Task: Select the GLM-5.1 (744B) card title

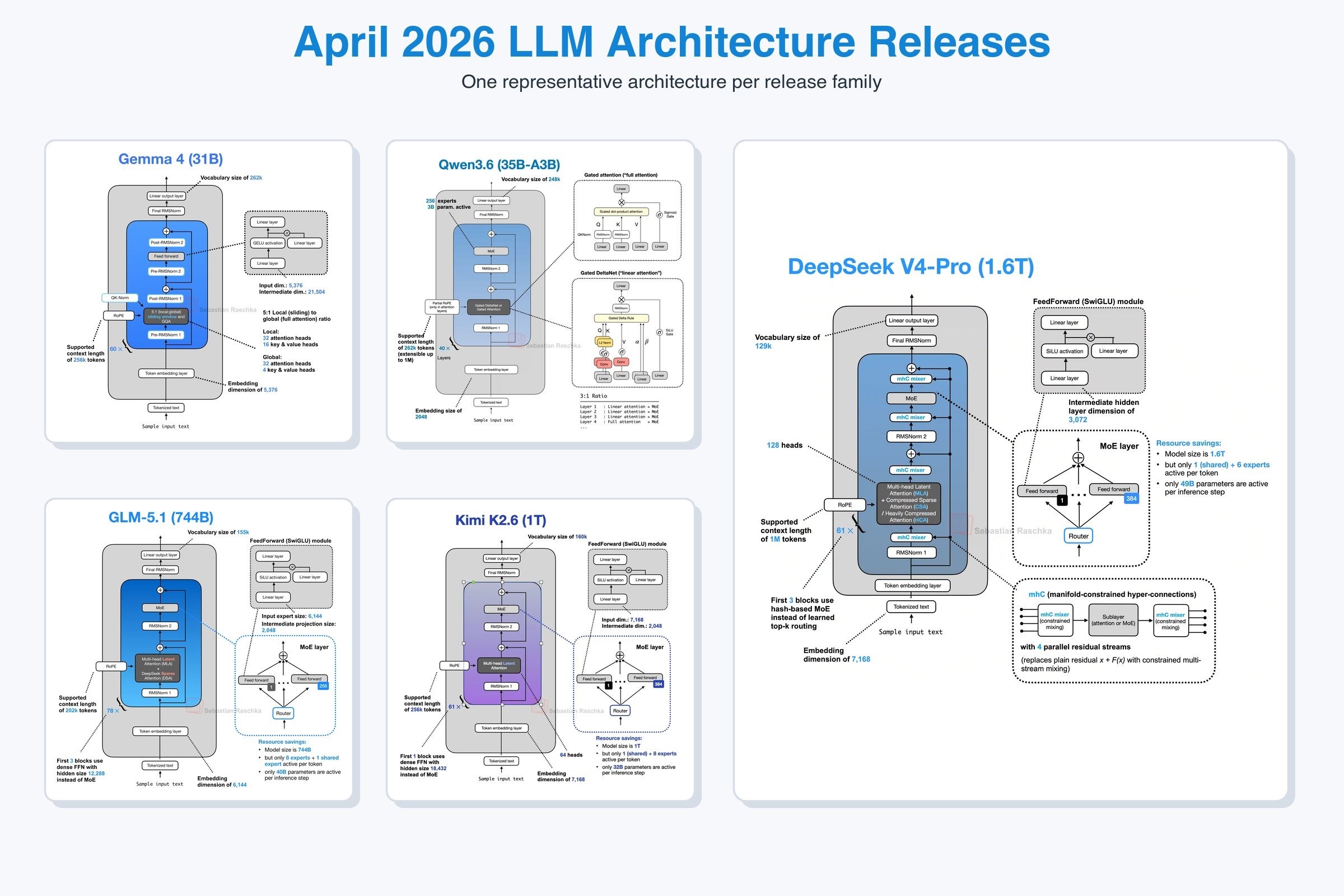Action: point(161,517)
